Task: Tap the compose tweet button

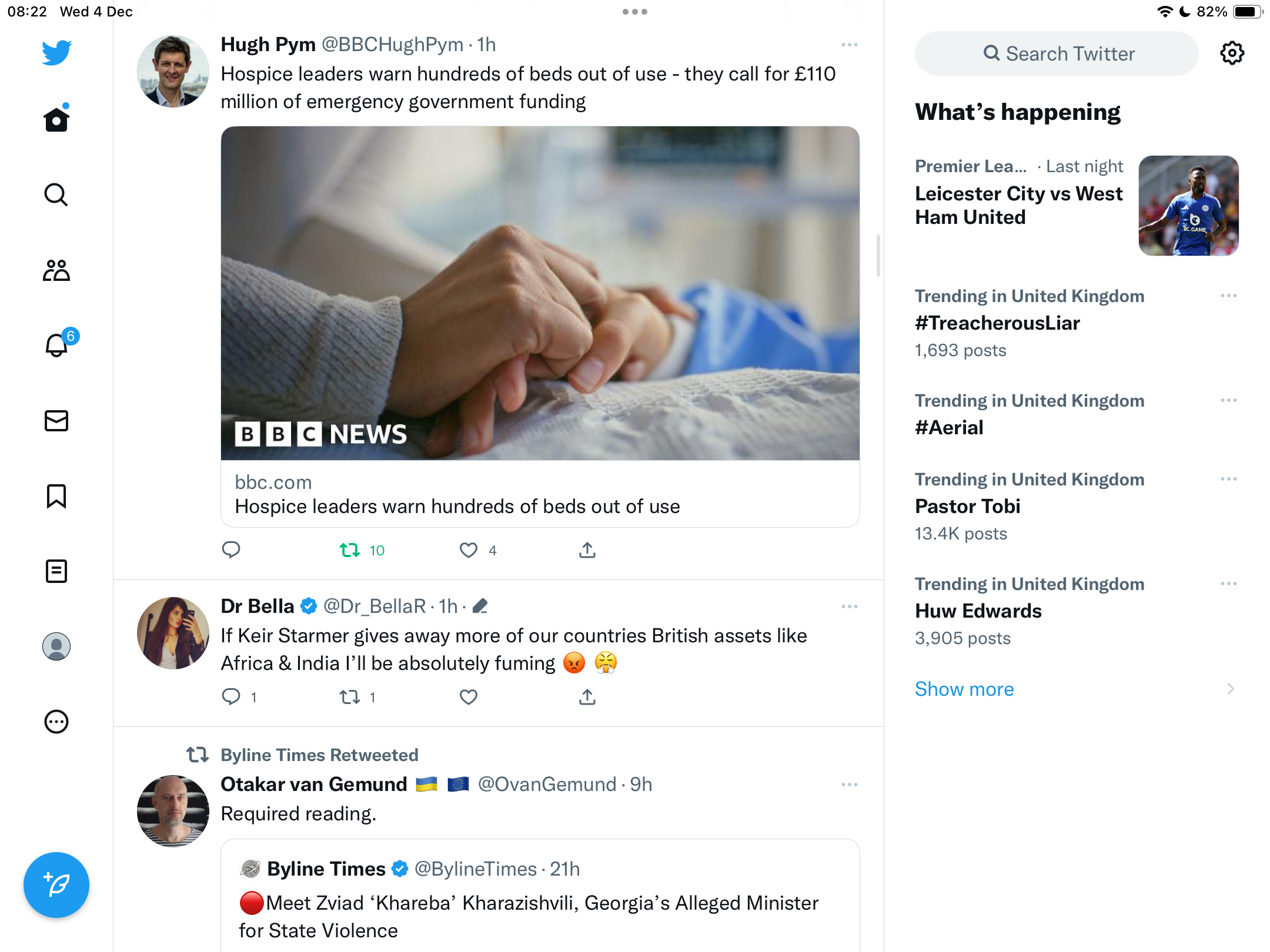Action: point(56,885)
